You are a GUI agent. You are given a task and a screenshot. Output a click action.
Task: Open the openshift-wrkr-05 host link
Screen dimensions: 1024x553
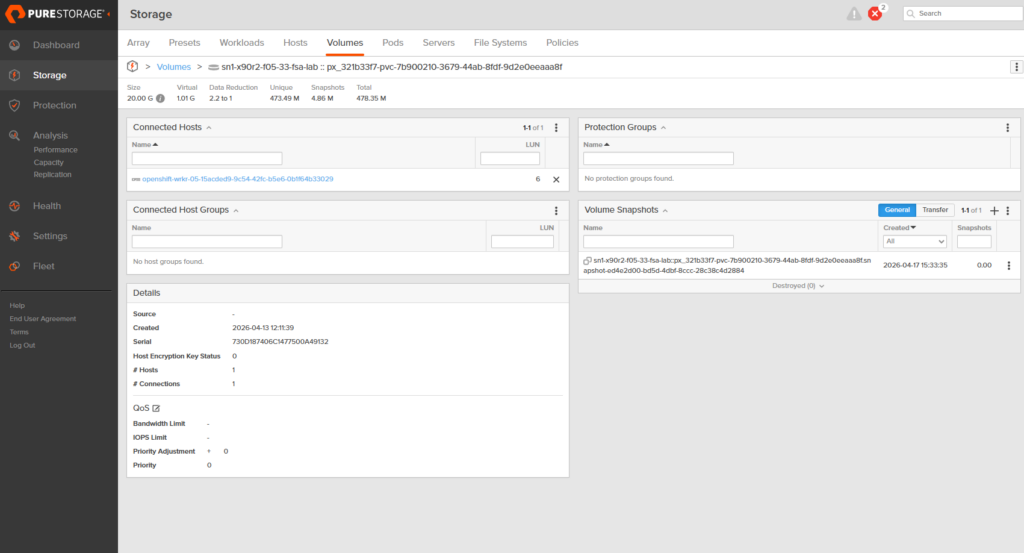pyautogui.click(x=237, y=179)
